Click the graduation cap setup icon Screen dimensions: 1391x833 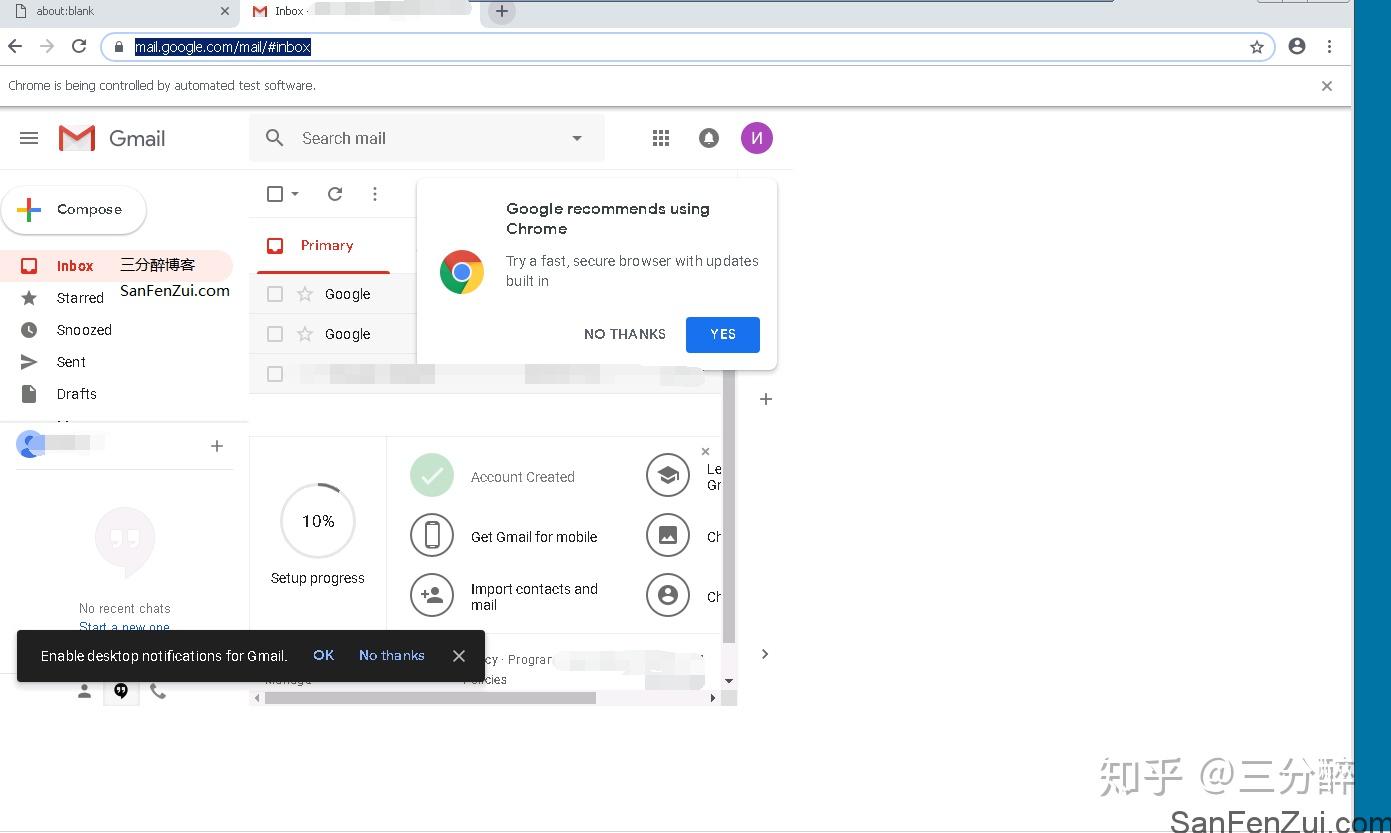(x=668, y=476)
